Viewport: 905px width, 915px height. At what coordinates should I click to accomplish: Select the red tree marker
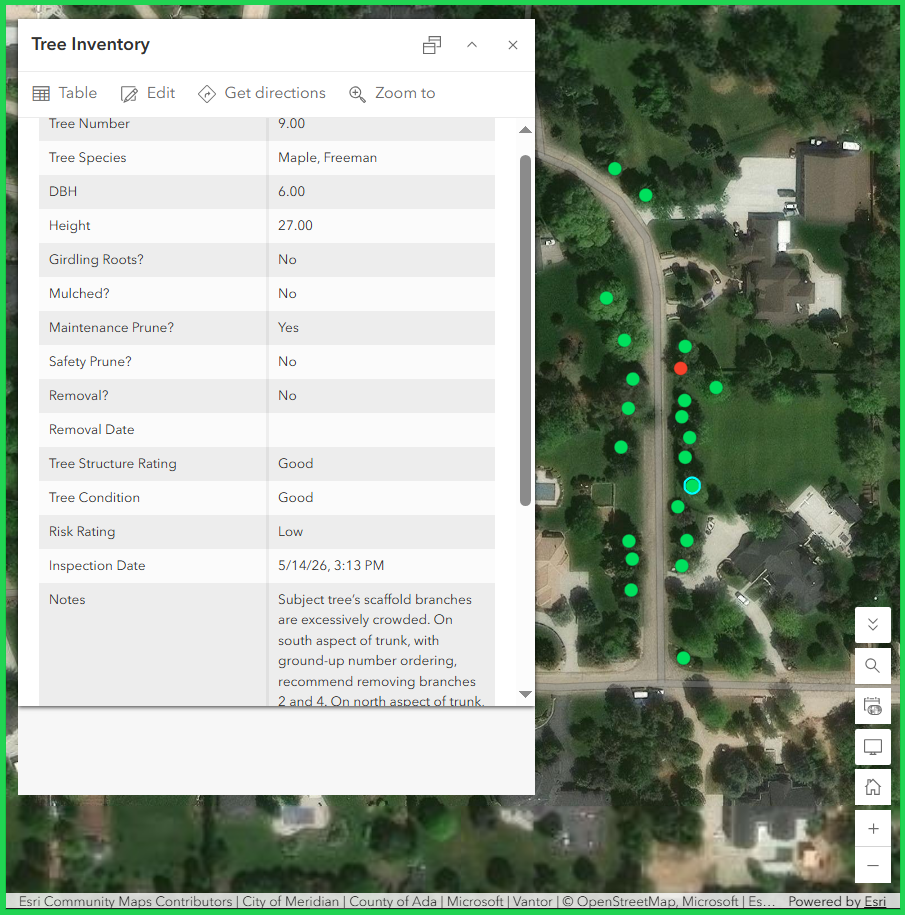tap(680, 368)
